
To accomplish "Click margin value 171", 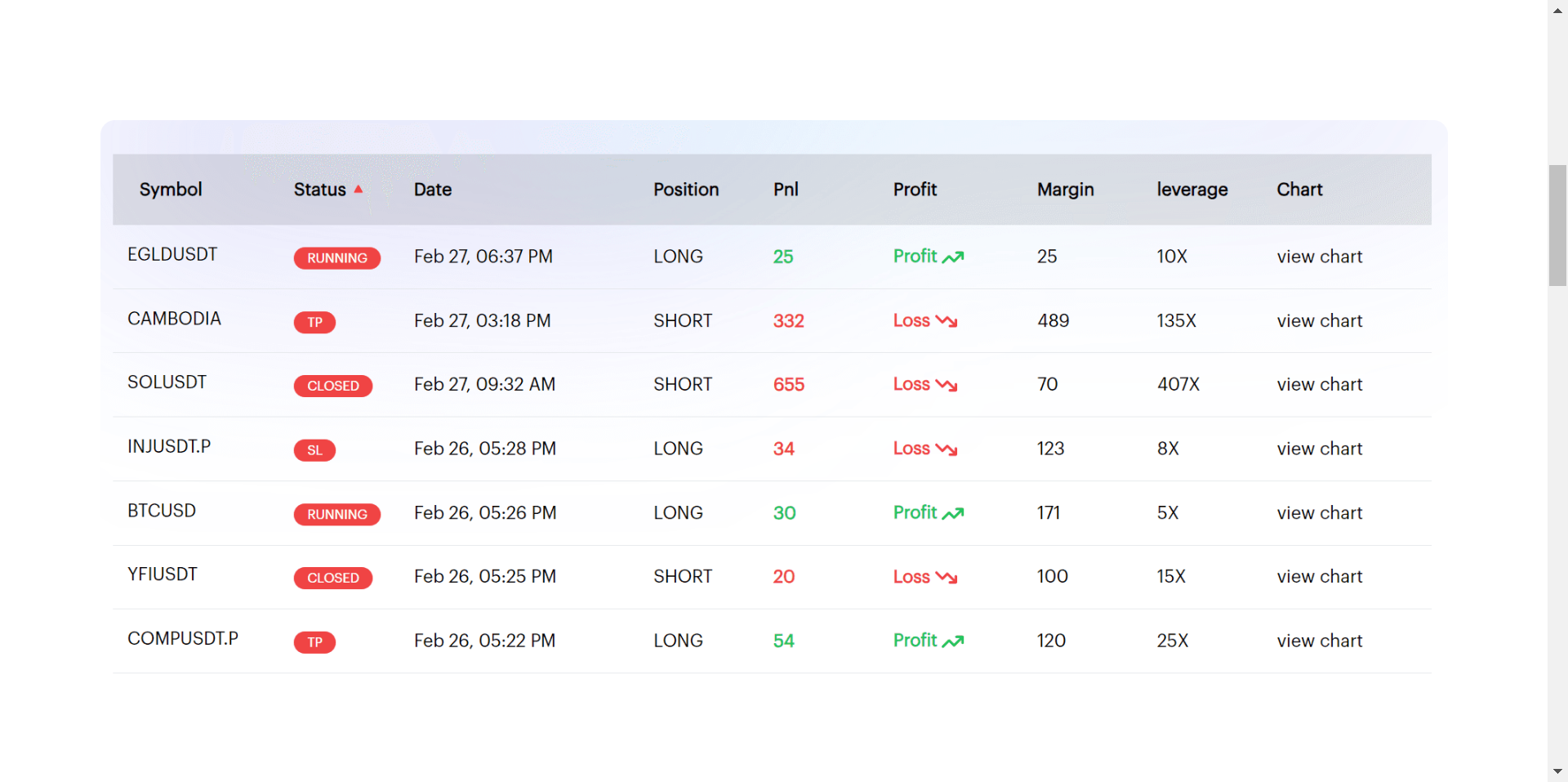I will click(x=1049, y=513).
